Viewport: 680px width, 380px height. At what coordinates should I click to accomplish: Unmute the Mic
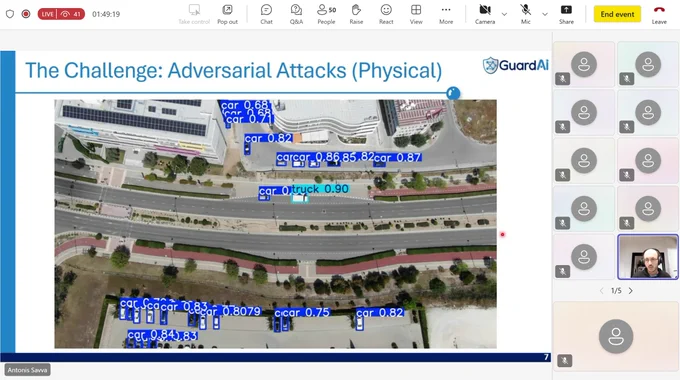tap(526, 14)
